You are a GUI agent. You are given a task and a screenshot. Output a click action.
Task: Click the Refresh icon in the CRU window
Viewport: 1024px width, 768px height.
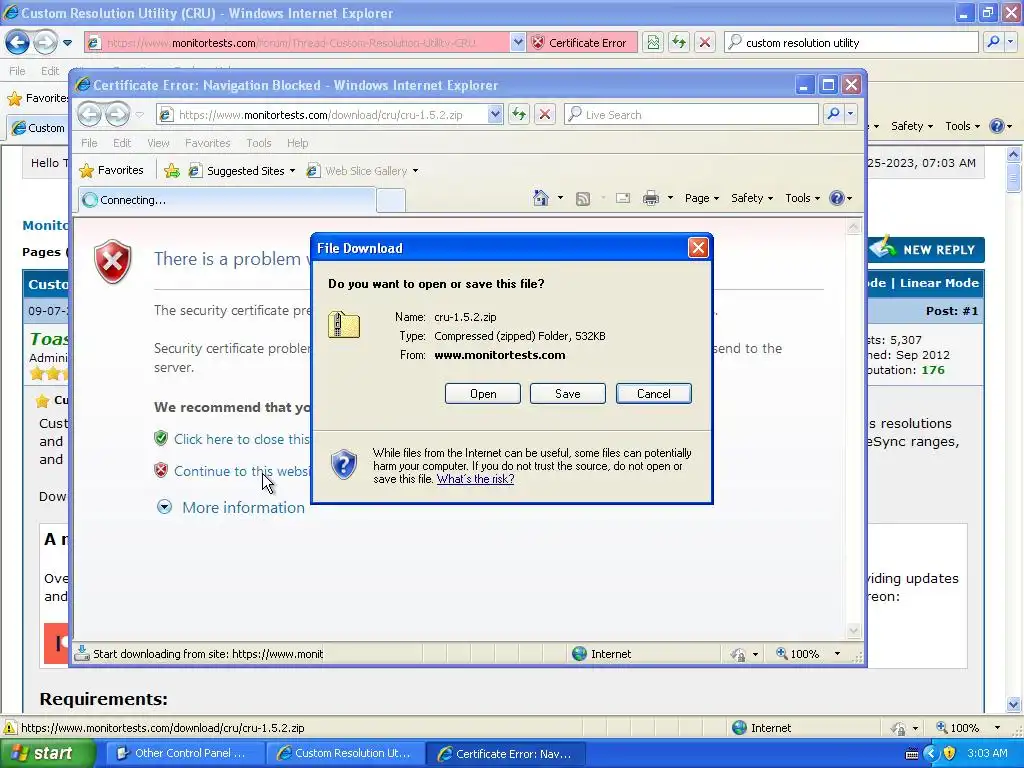point(679,42)
